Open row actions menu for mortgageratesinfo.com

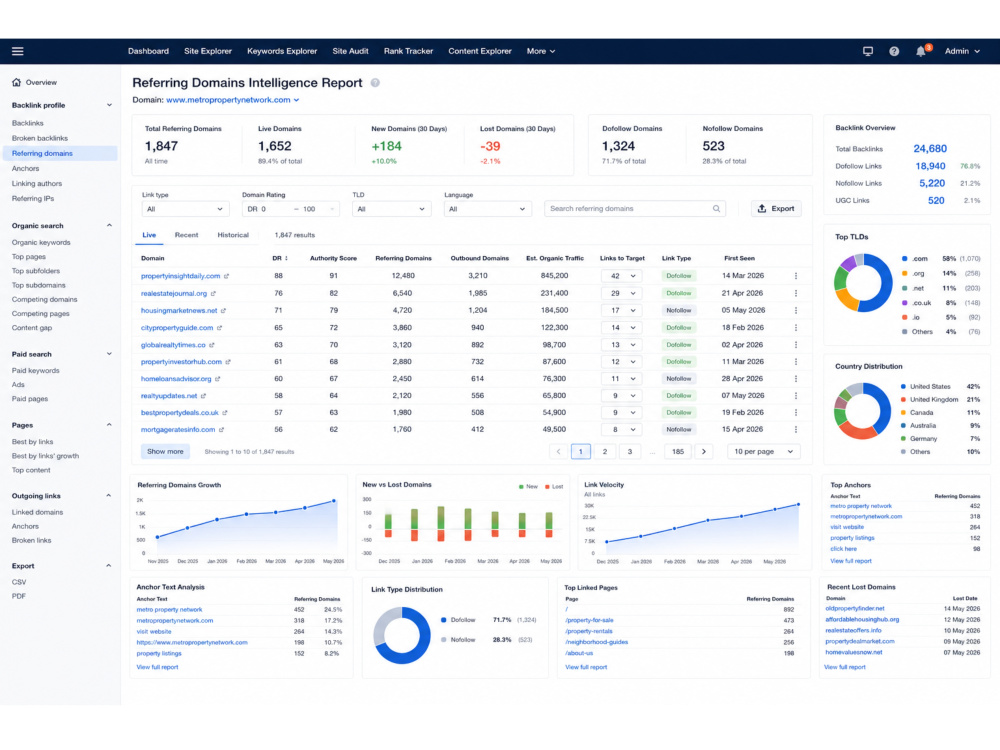coord(796,430)
